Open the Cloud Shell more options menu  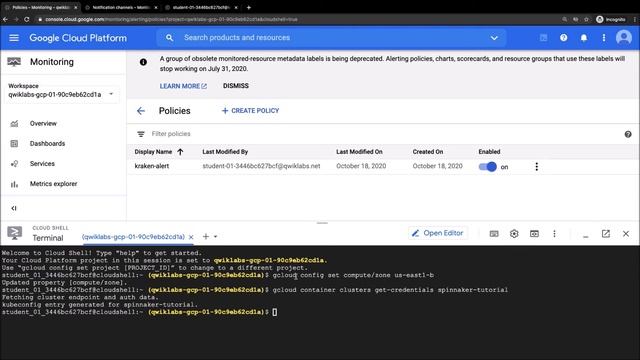554,234
